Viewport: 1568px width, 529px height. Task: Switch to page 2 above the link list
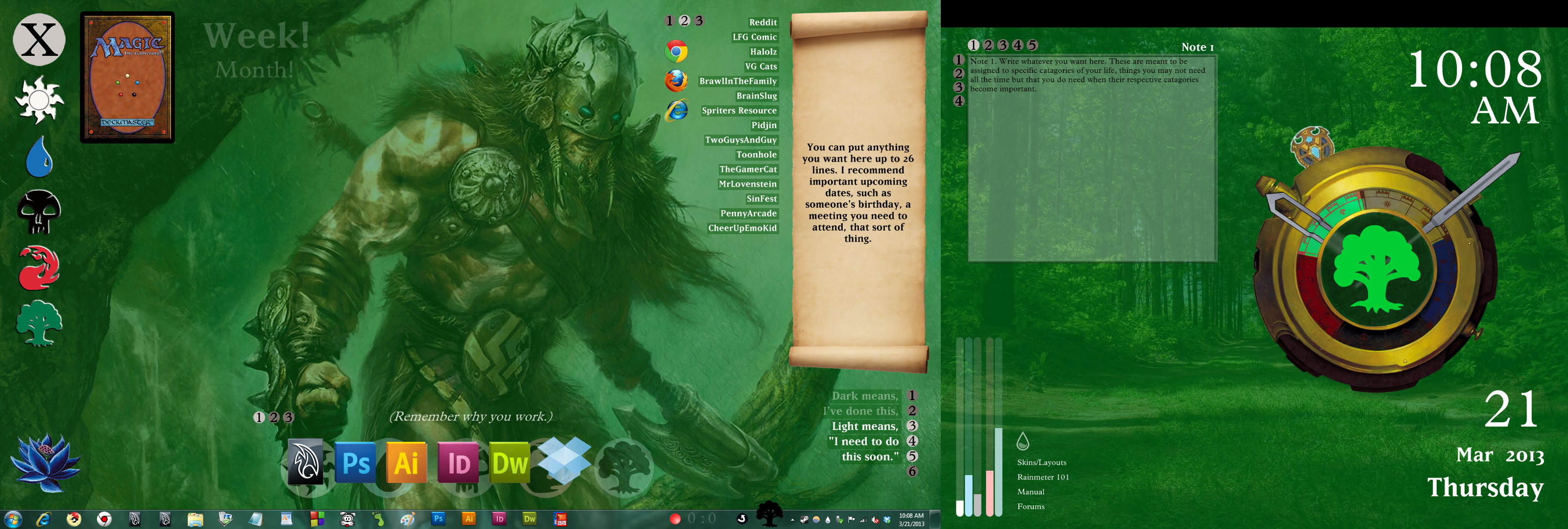tap(684, 21)
